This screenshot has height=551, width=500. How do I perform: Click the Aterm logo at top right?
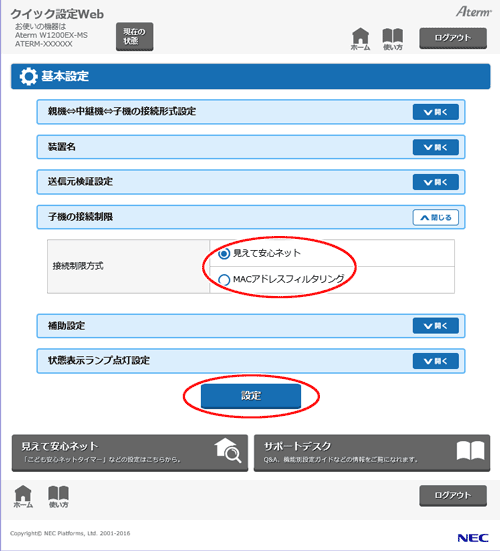474,12
